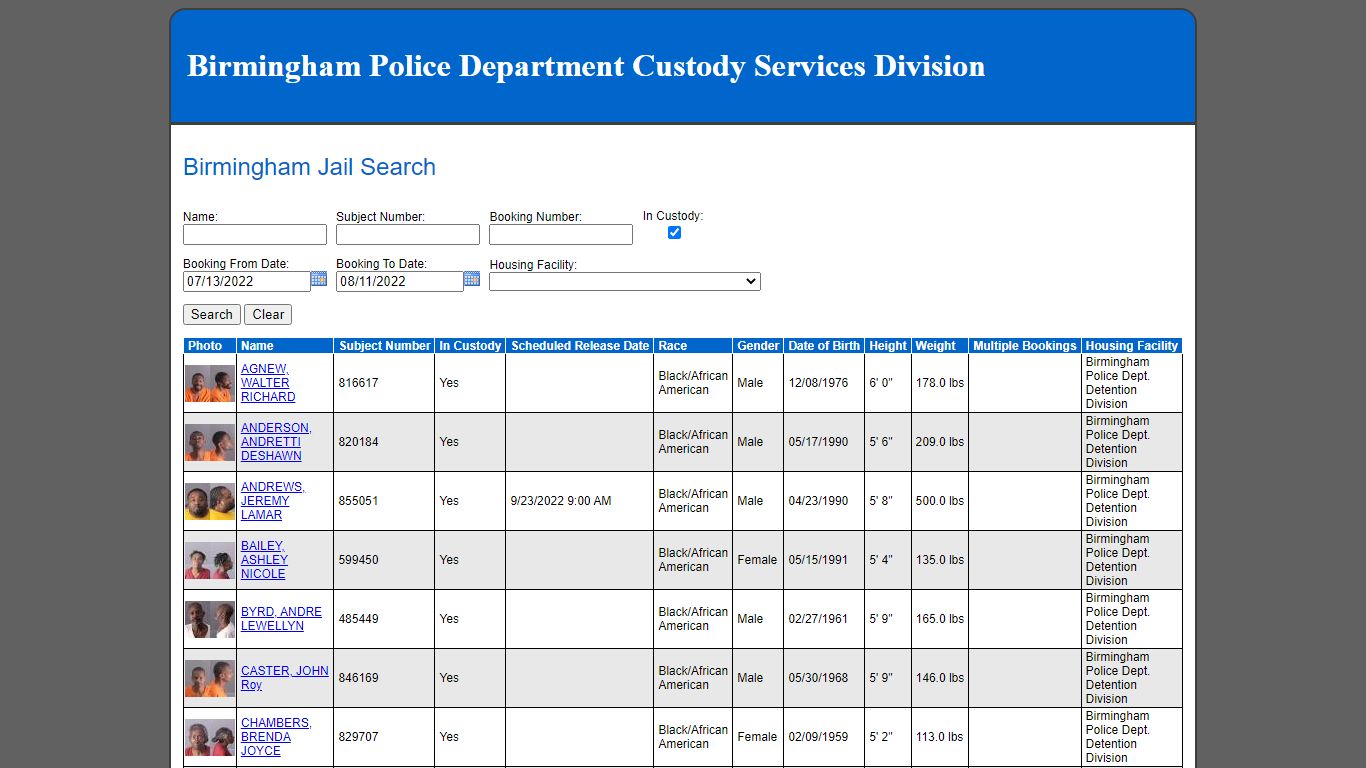Click photo thumbnail for Ashley Bailey
Viewport: 1366px width, 768px height.
click(210, 560)
